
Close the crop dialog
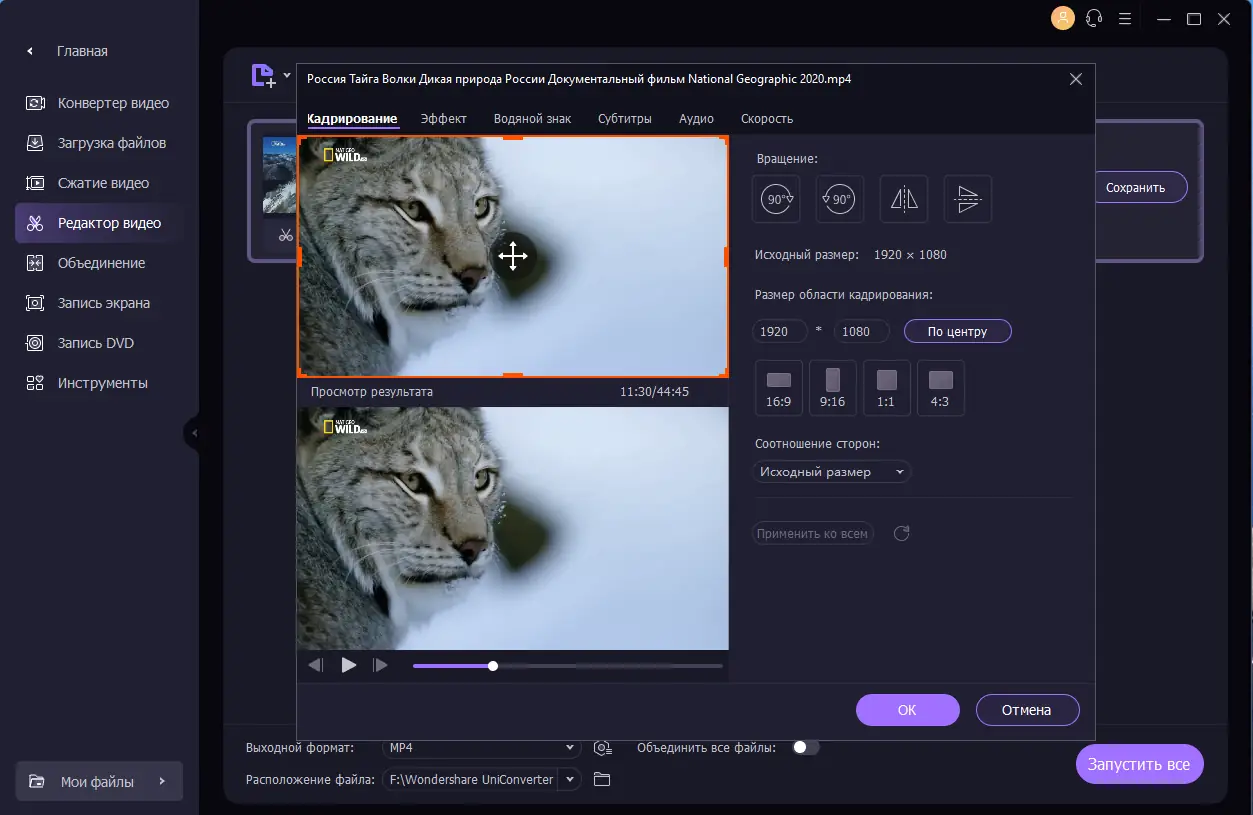(1076, 79)
